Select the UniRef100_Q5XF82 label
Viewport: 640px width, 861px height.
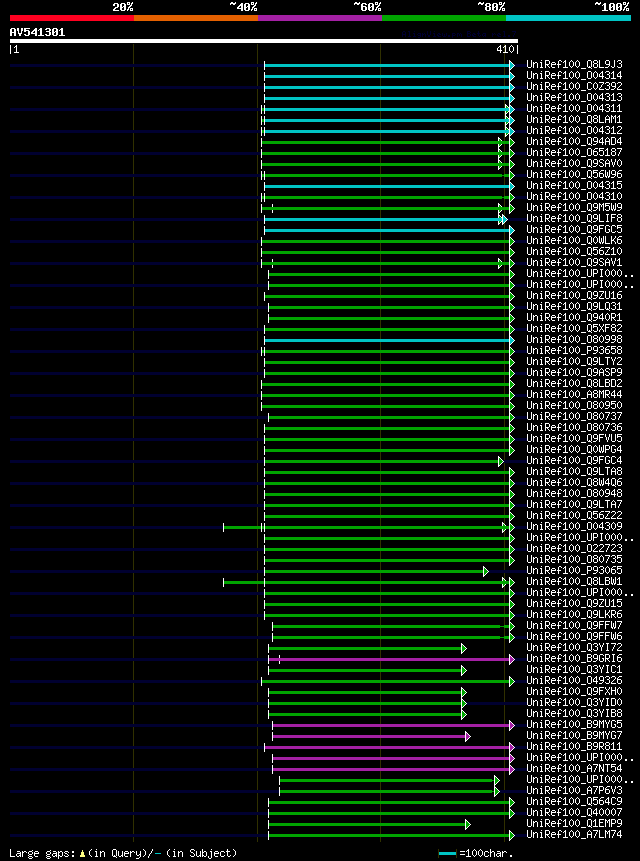(x=574, y=328)
